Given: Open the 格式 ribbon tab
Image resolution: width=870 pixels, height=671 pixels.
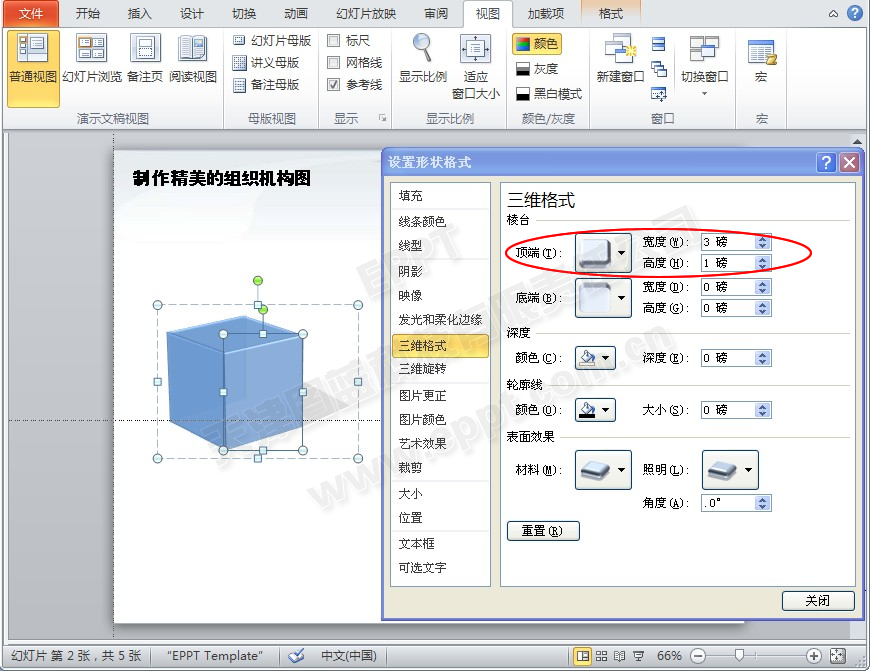Looking at the screenshot, I should pos(610,14).
